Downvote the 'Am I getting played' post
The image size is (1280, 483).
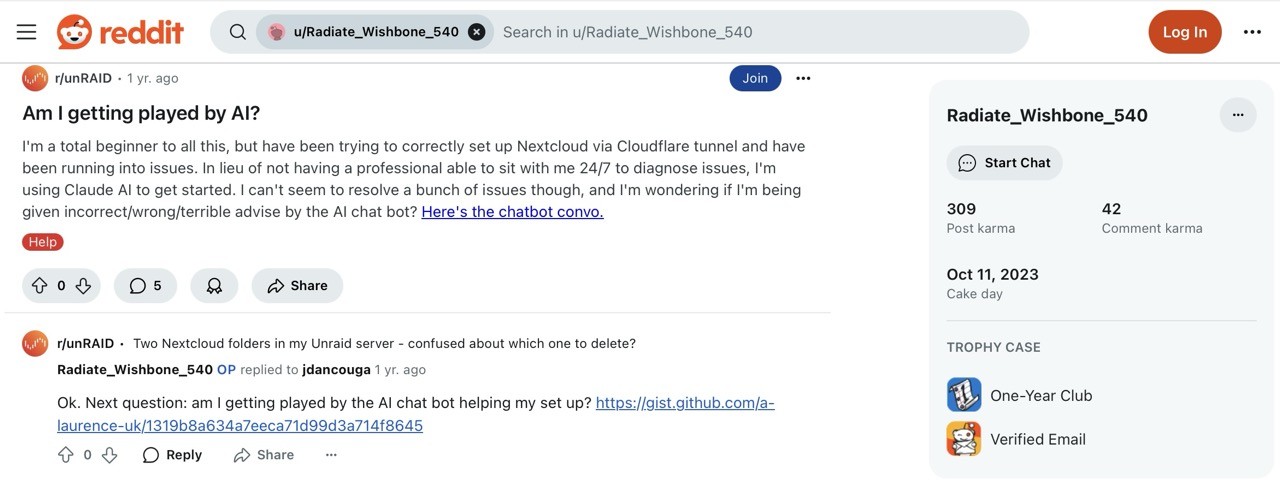[83, 286]
